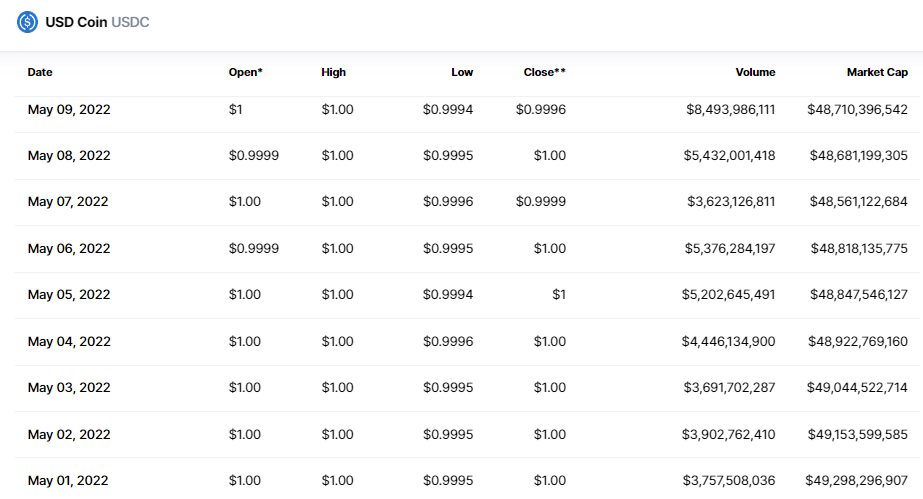
Task: Click the May 07, 2022 date cell
Action: tap(69, 202)
